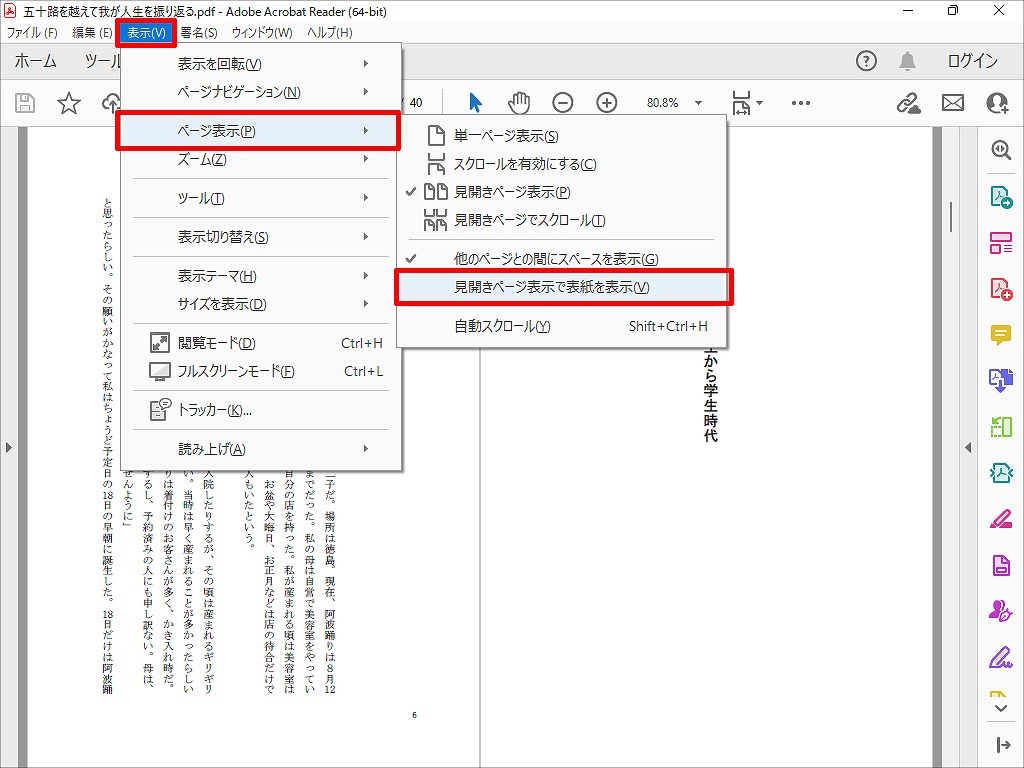Toggle 見開きページ表示 two-page view
The width and height of the screenshot is (1024, 768).
pyautogui.click(x=512, y=192)
